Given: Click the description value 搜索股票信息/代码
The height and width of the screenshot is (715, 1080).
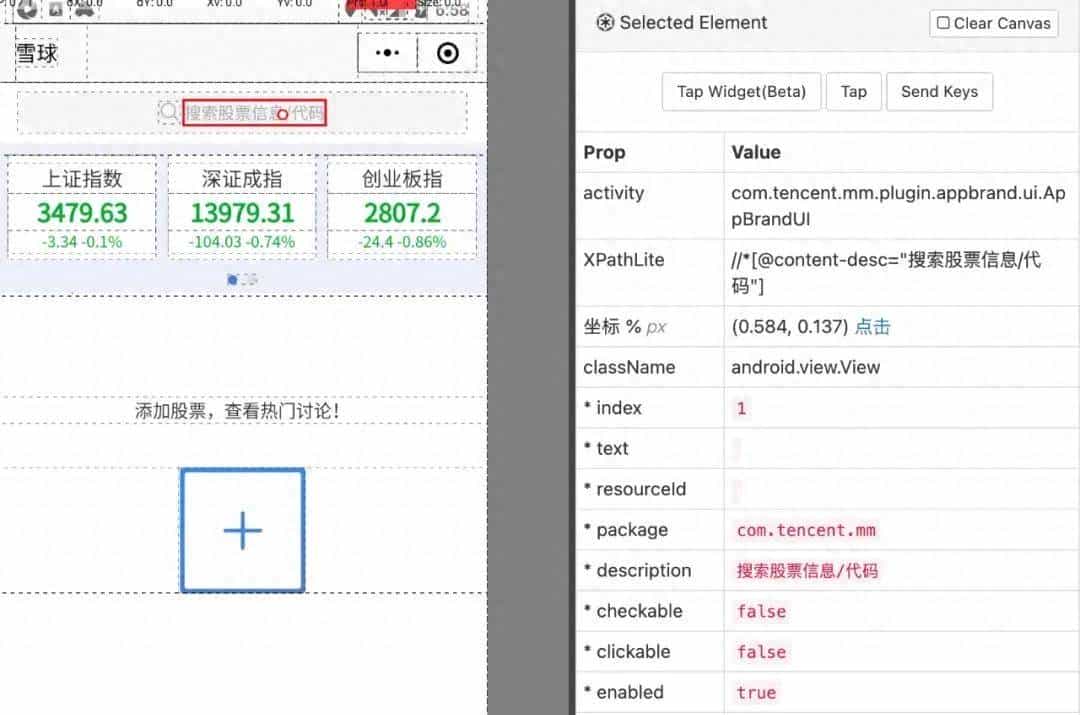Looking at the screenshot, I should click(807, 570).
